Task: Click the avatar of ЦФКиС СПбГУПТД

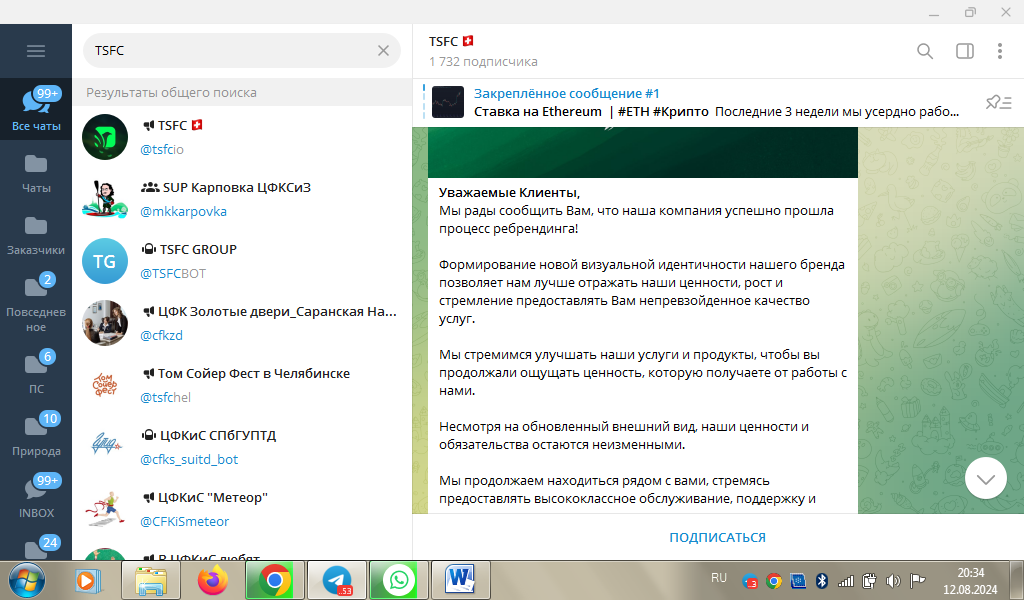Action: (104, 447)
